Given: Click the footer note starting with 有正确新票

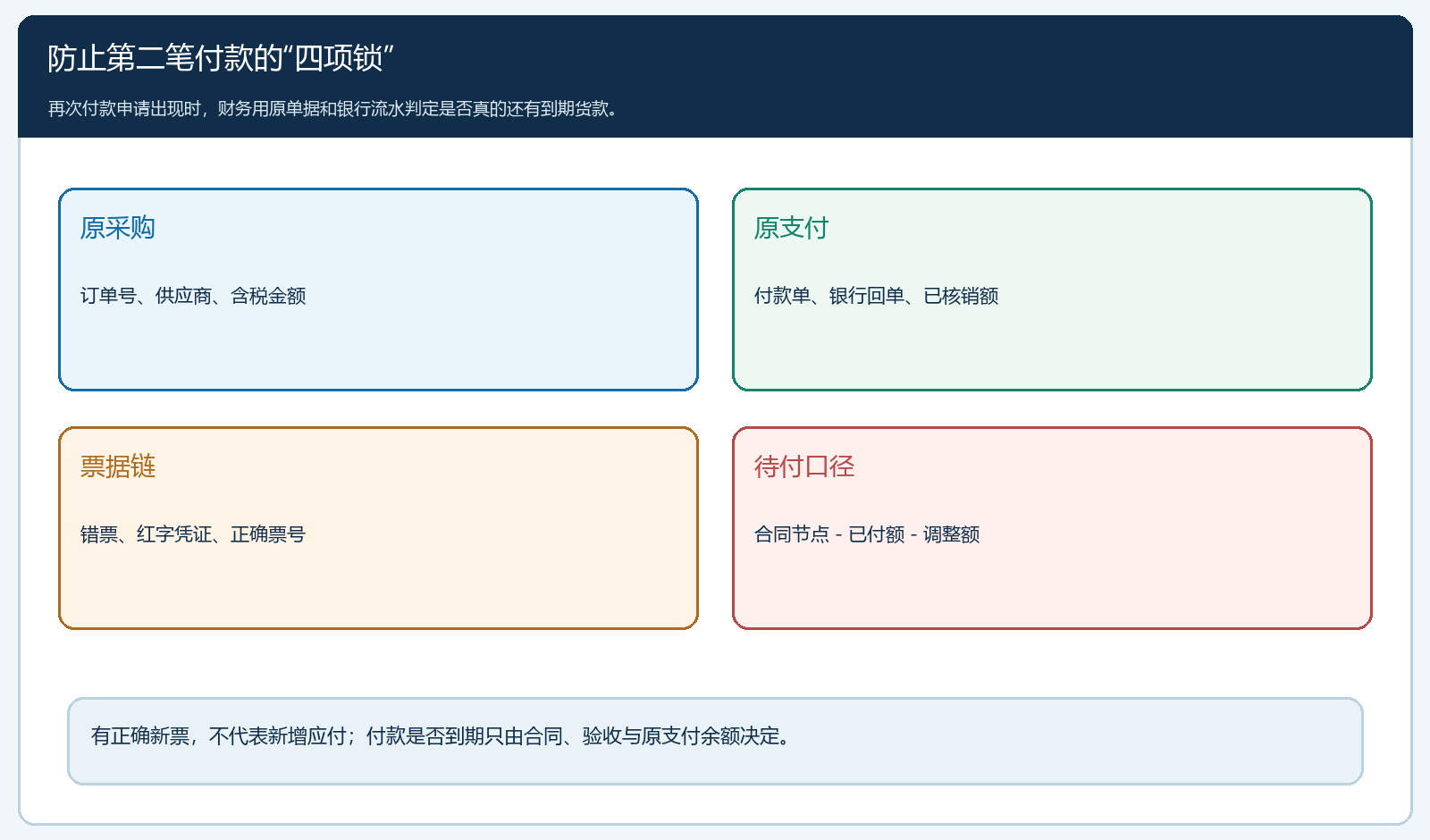Looking at the screenshot, I should pyautogui.click(x=442, y=736).
